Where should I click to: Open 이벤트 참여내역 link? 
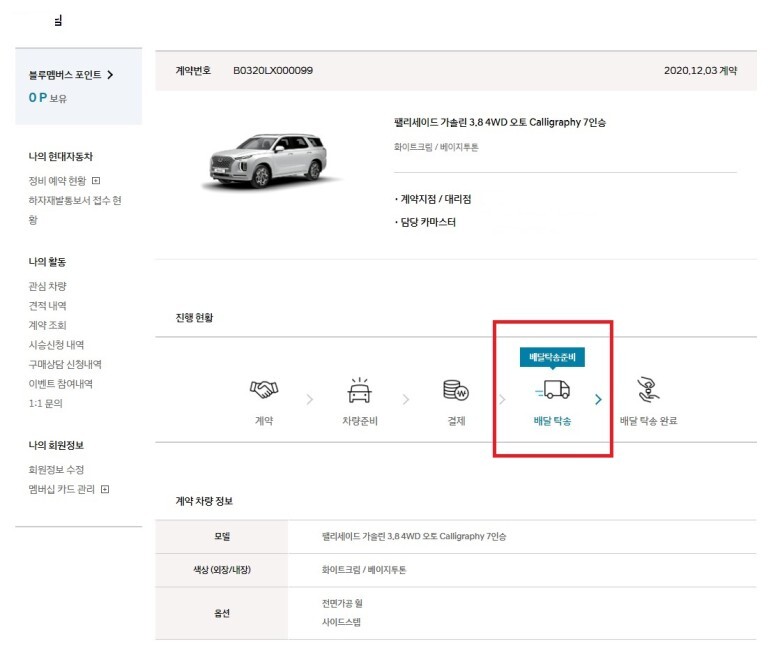point(61,384)
